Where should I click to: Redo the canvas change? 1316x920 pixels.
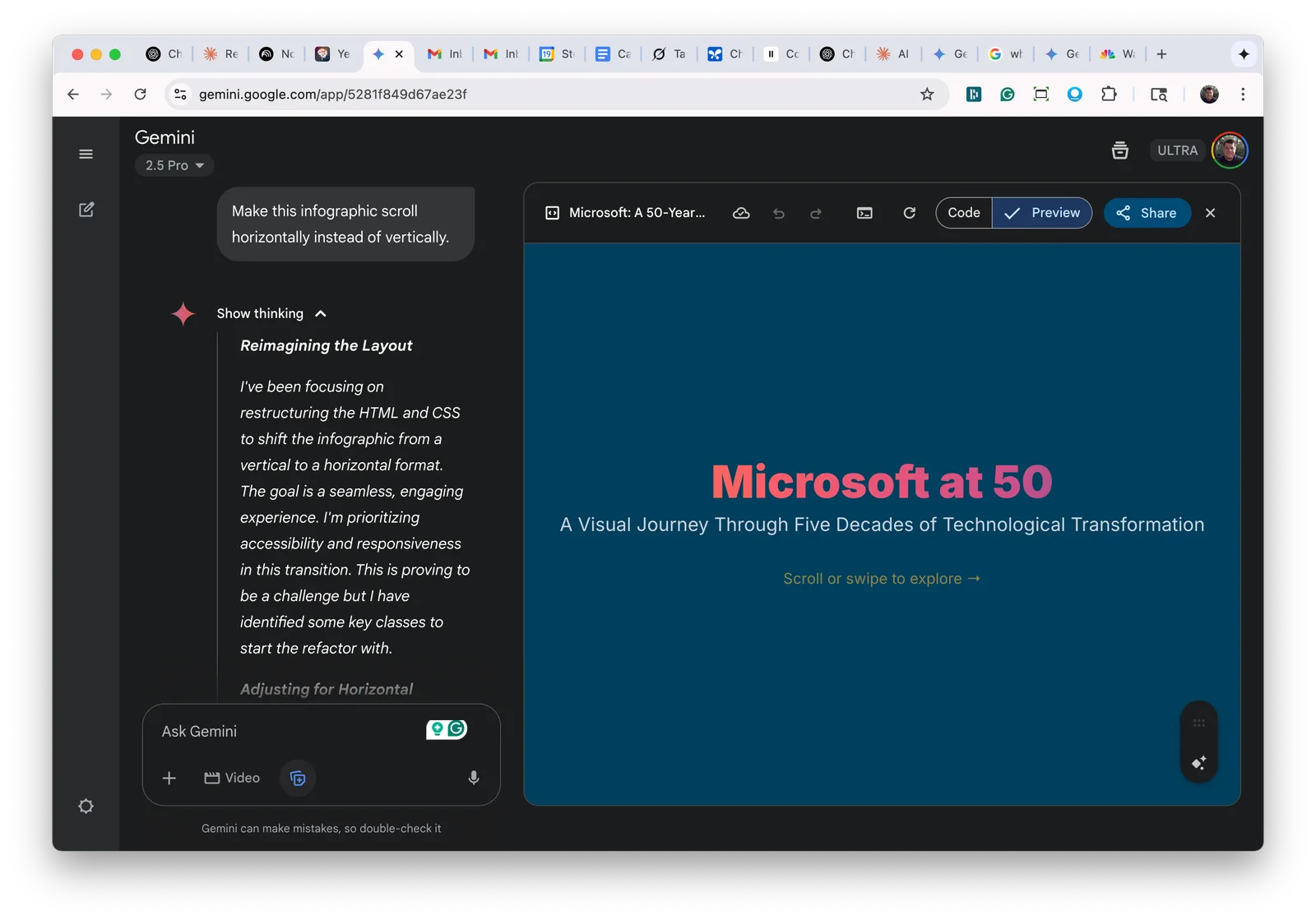click(815, 213)
